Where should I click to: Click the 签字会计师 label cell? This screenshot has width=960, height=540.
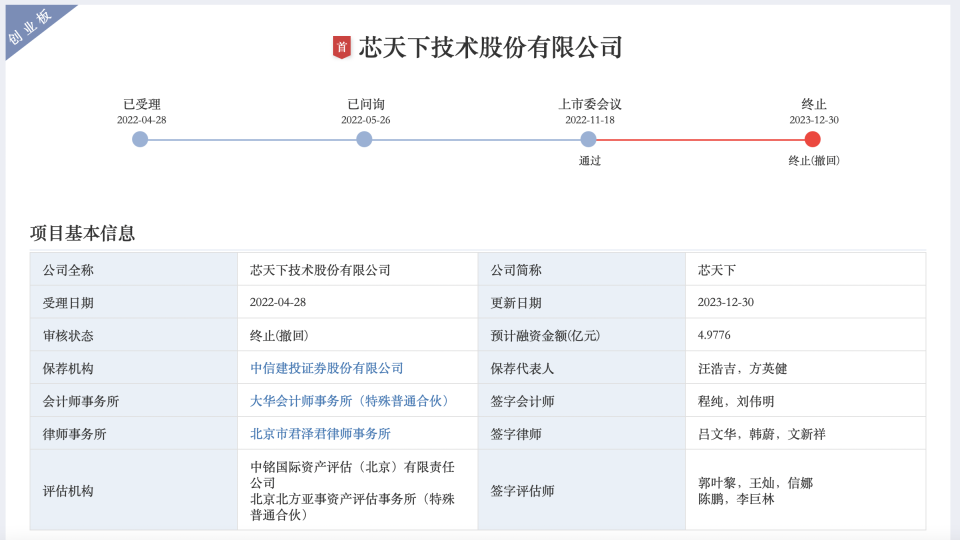(582, 401)
